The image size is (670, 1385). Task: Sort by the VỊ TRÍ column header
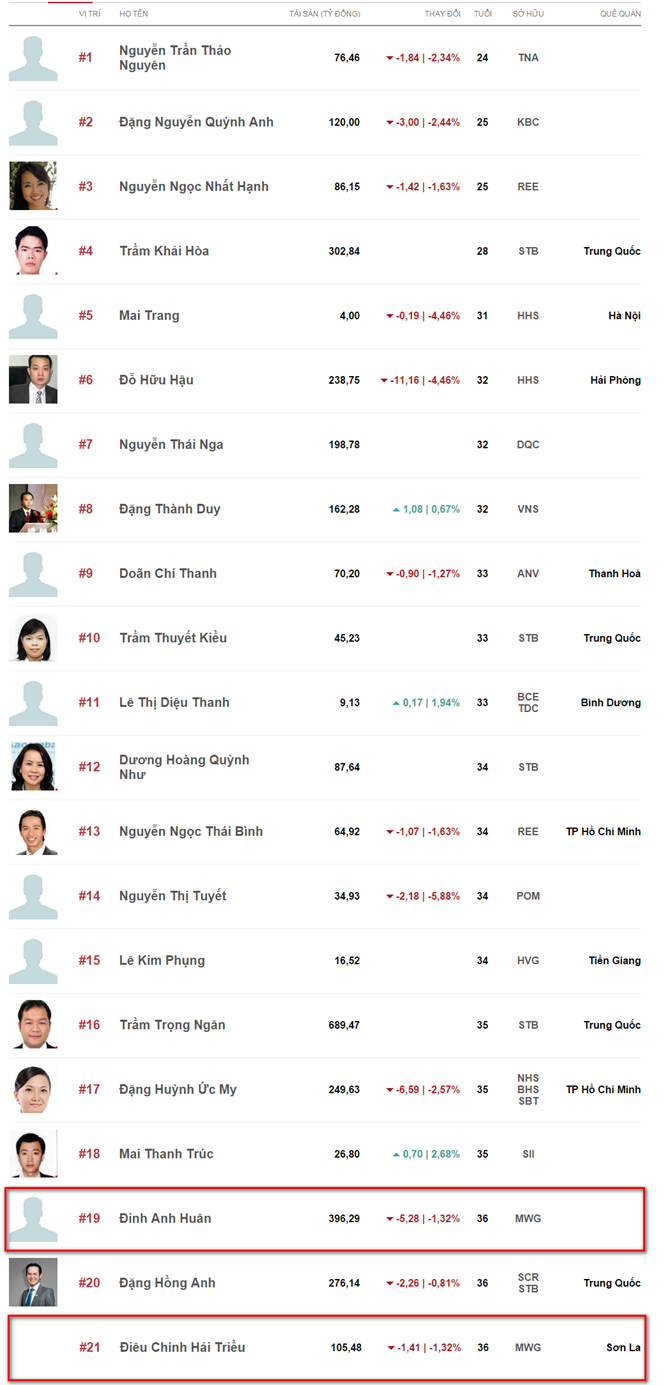tap(88, 14)
